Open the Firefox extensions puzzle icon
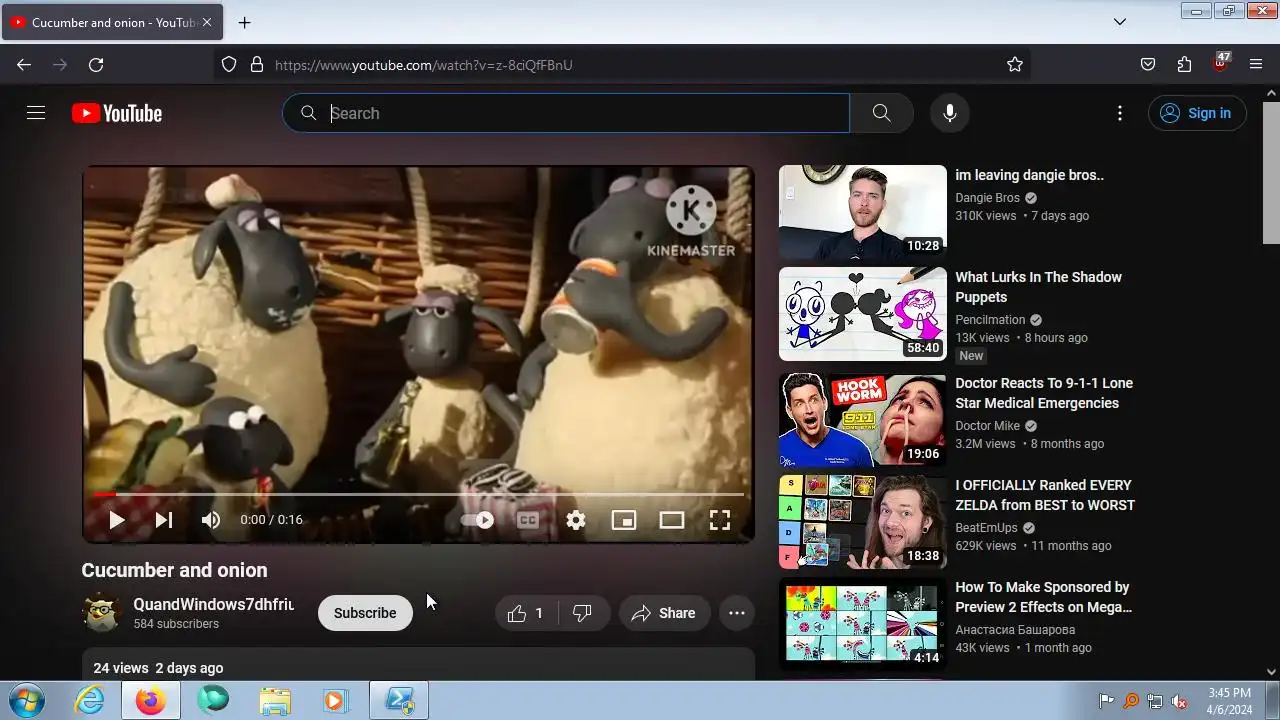Viewport: 1280px width, 720px height. 1184,64
